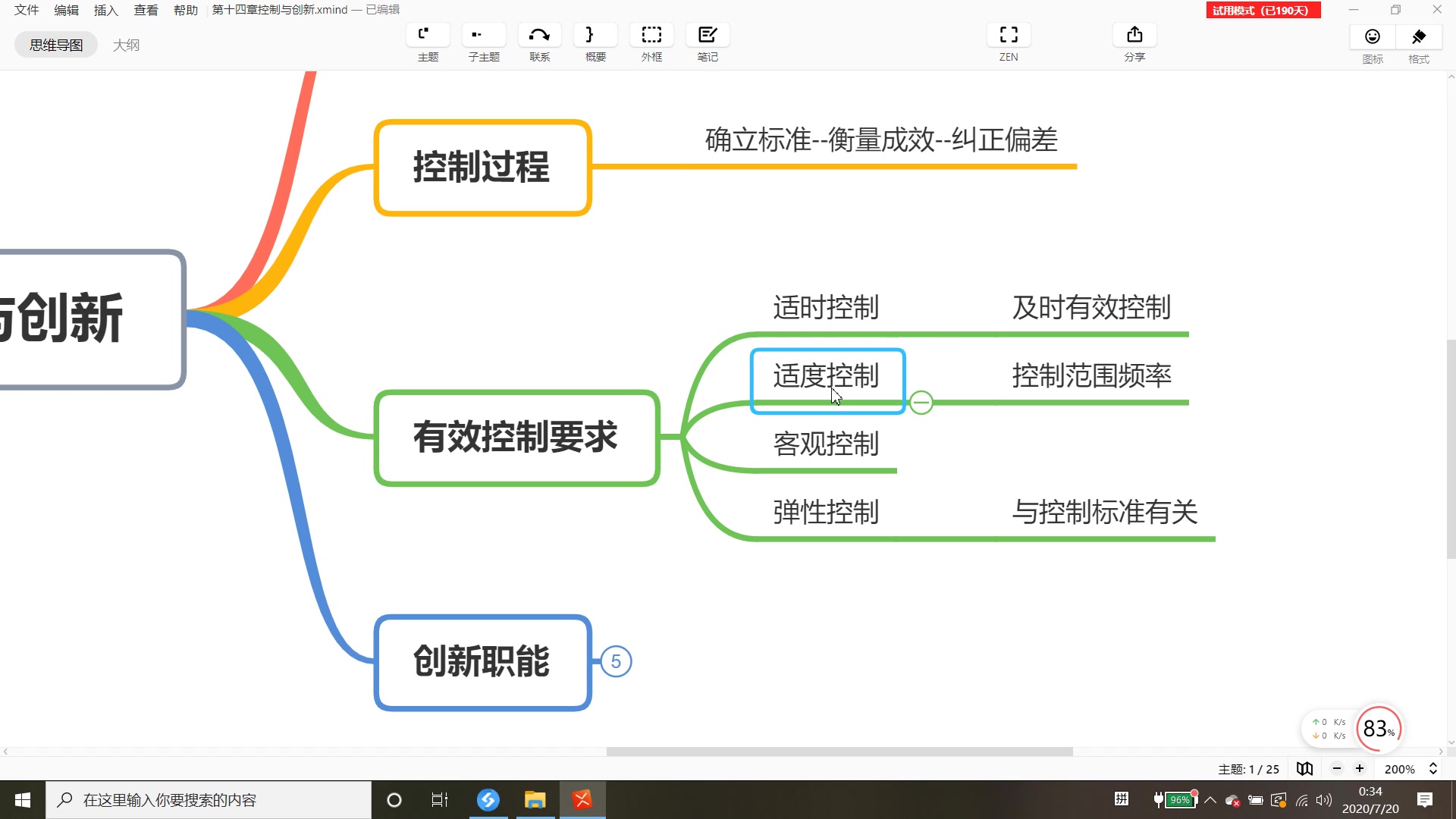Select the central 创新 topic
Viewport: 1456px width, 819px height.
tap(91, 319)
